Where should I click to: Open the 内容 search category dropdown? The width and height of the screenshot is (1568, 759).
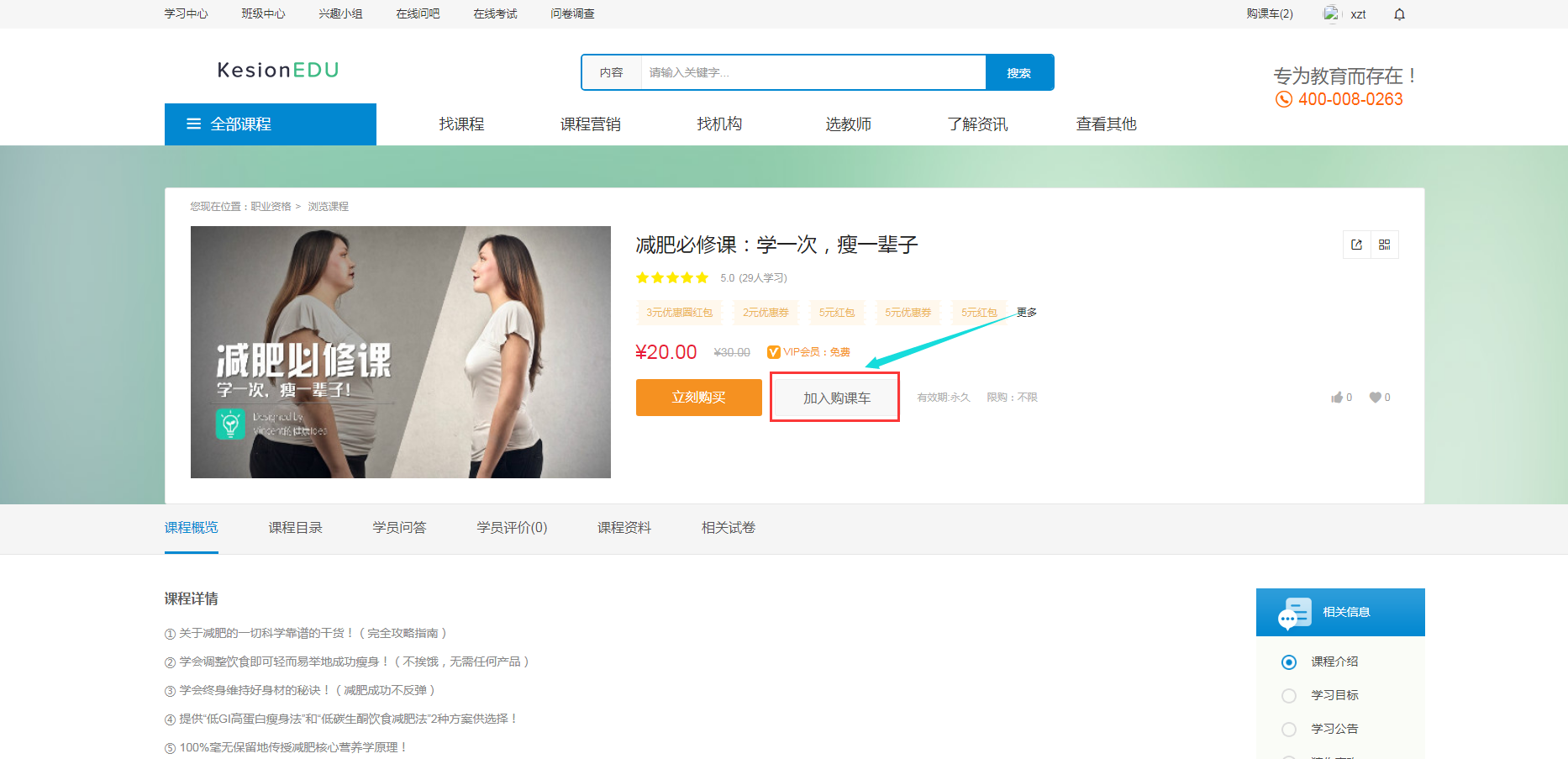pyautogui.click(x=612, y=72)
